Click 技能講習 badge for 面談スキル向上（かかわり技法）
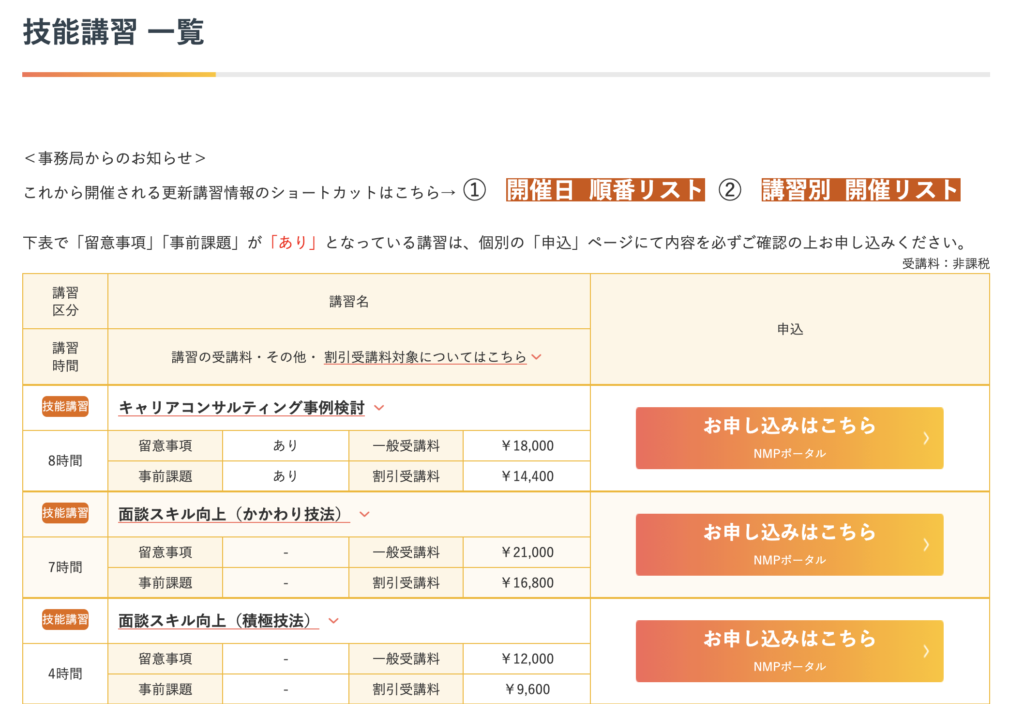Image resolution: width=1024 pixels, height=704 pixels. pos(65,513)
